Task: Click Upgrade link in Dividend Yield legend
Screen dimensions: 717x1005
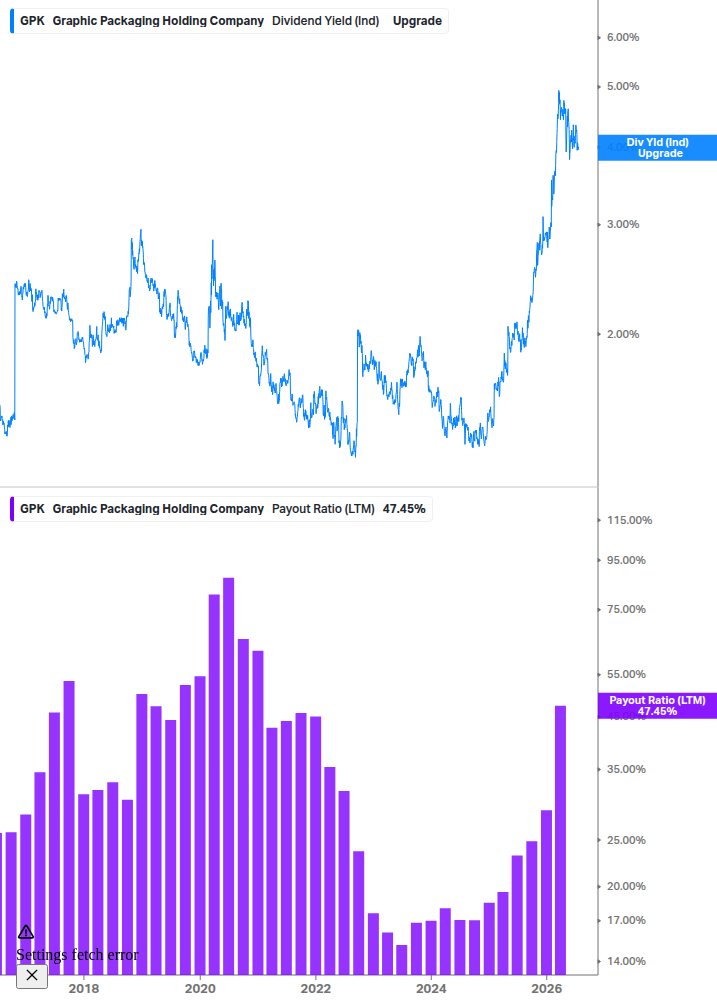Action: (417, 21)
